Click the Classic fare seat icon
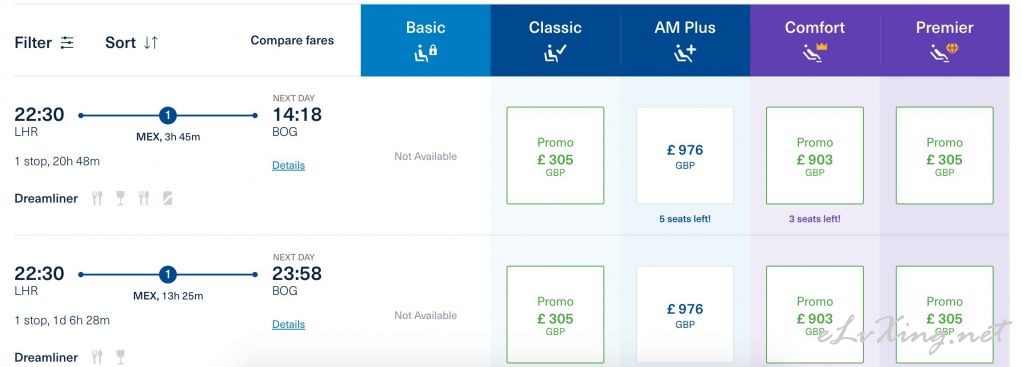Screen dimensions: 1022x367 point(555,53)
